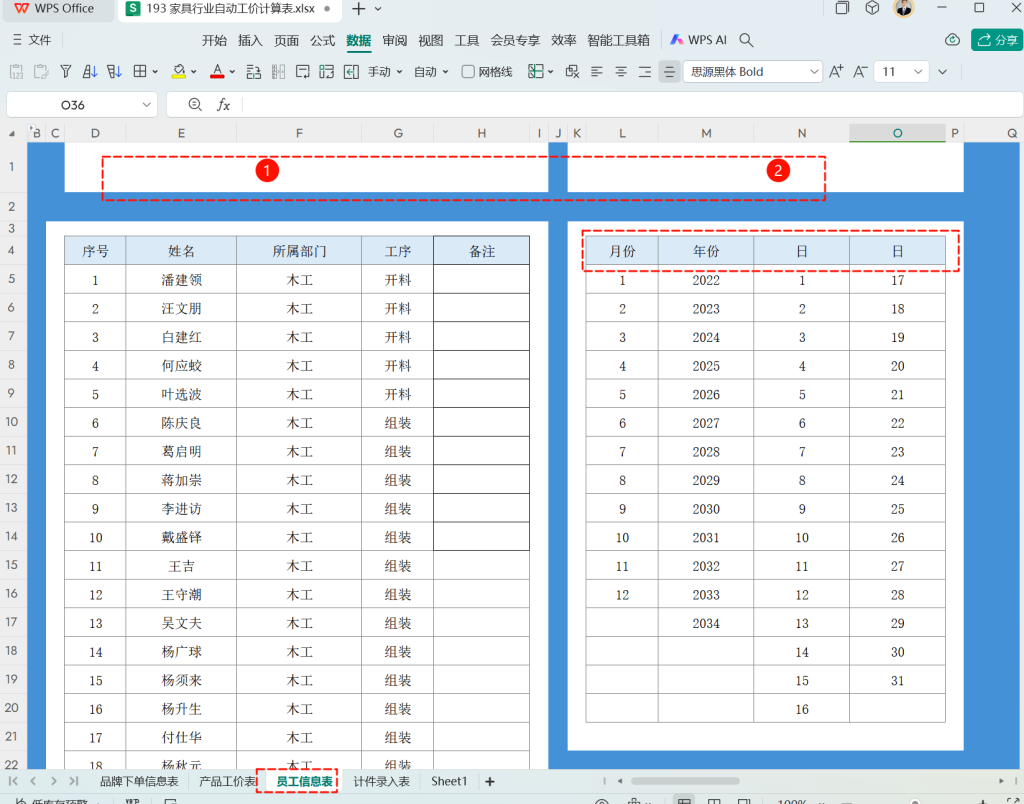Click the cell containing 2034
1024x804 pixels.
[706, 624]
